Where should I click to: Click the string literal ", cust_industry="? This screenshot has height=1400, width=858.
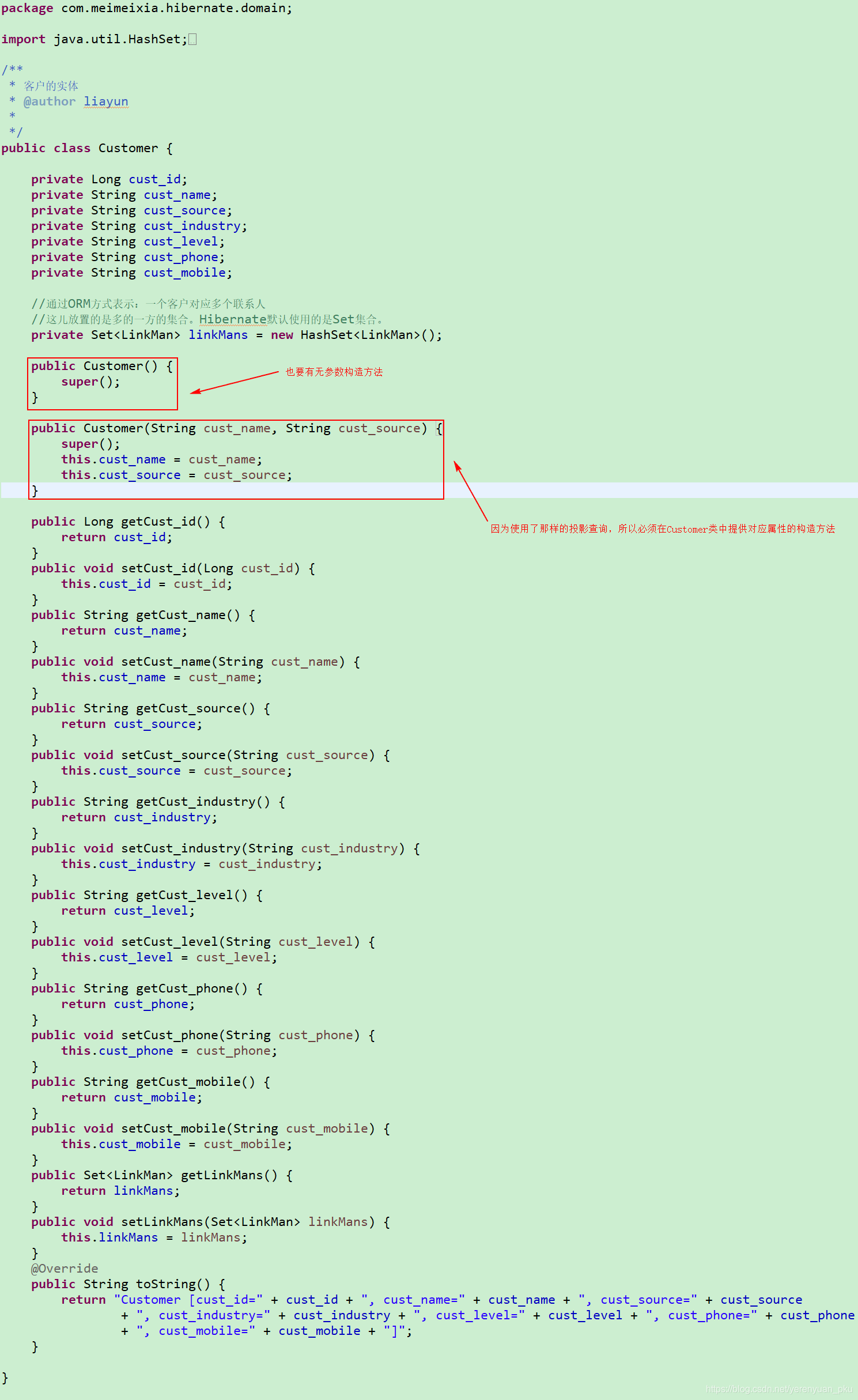tap(203, 1315)
